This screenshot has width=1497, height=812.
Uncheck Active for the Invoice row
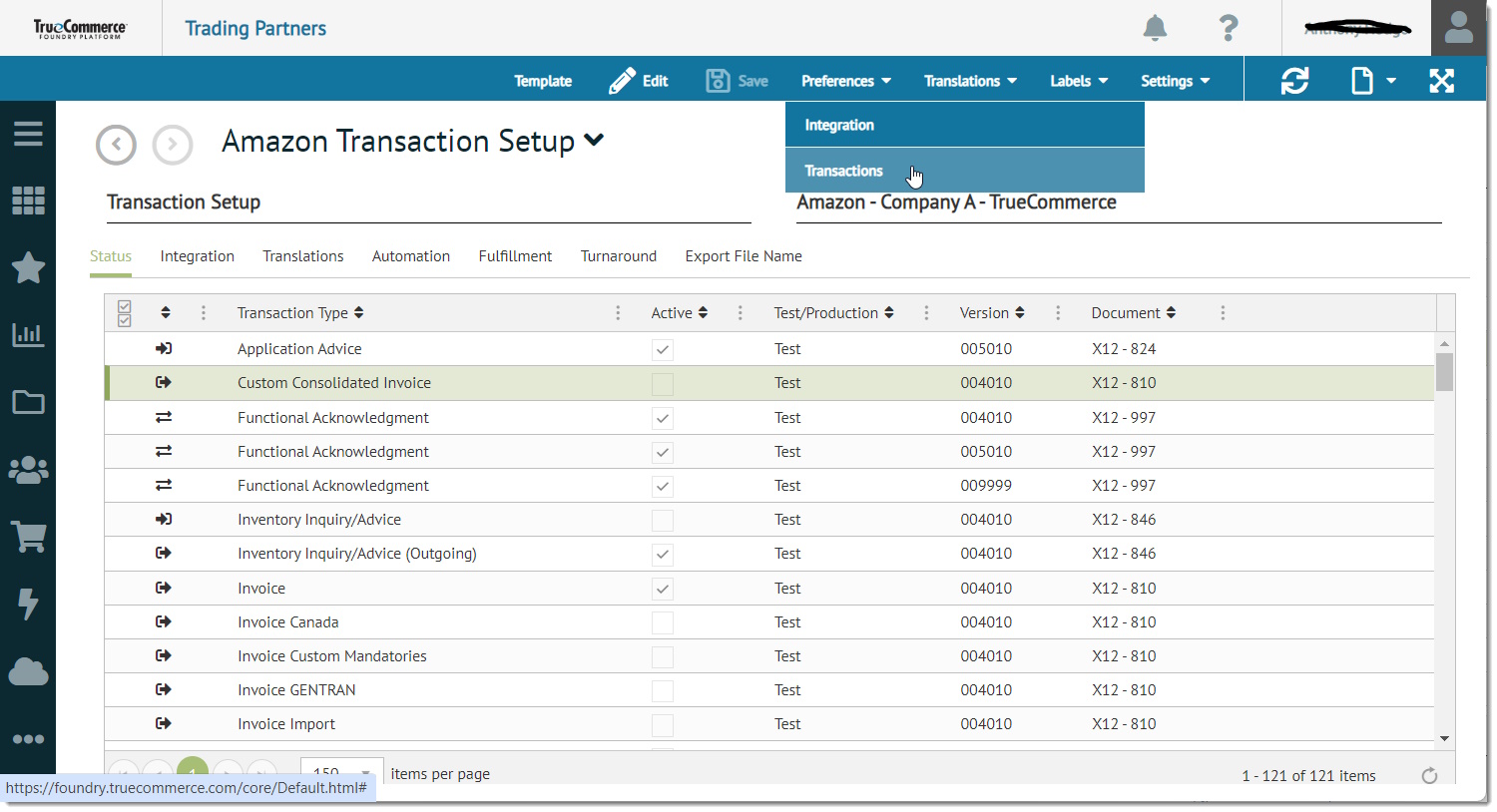click(x=662, y=588)
